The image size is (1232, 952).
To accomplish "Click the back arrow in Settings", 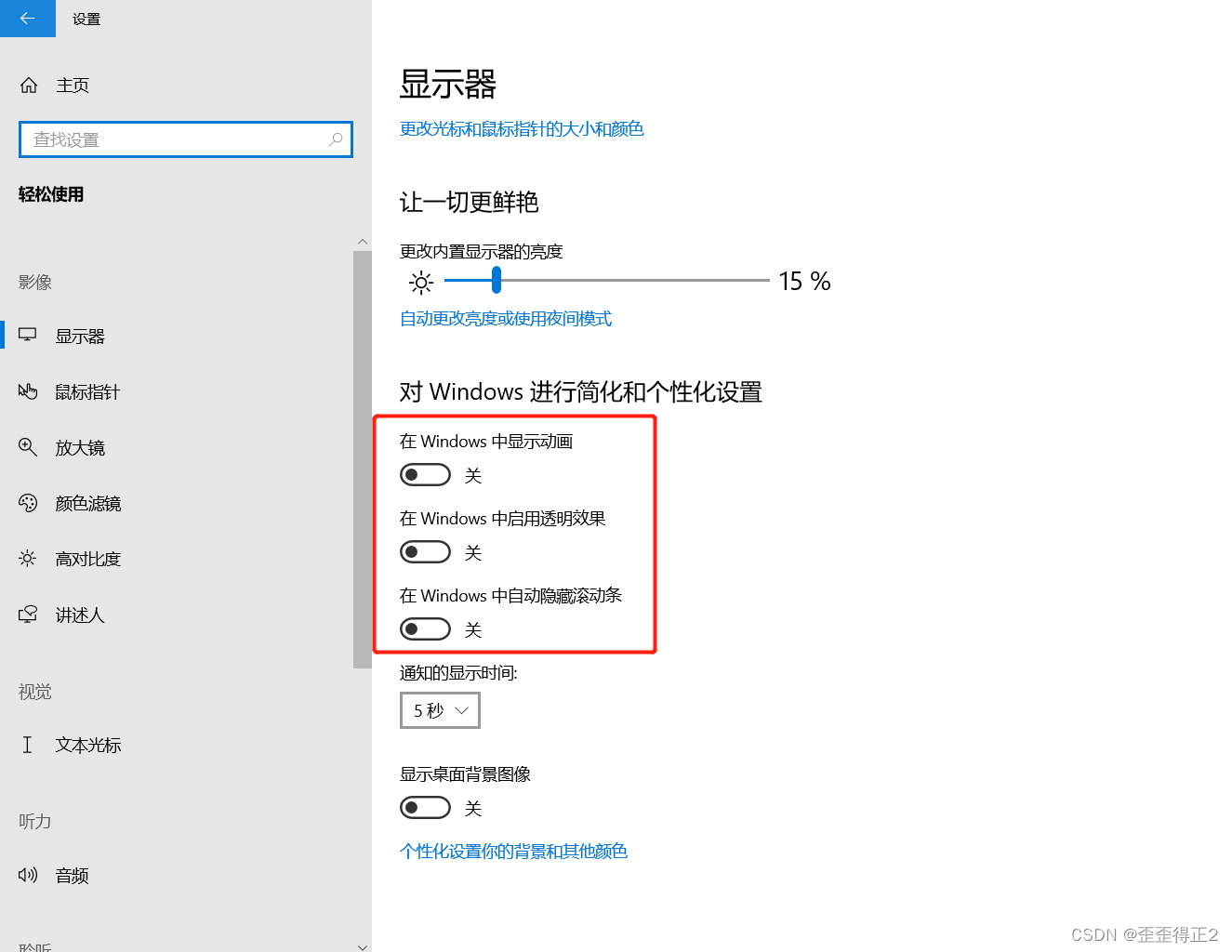I will click(27, 19).
